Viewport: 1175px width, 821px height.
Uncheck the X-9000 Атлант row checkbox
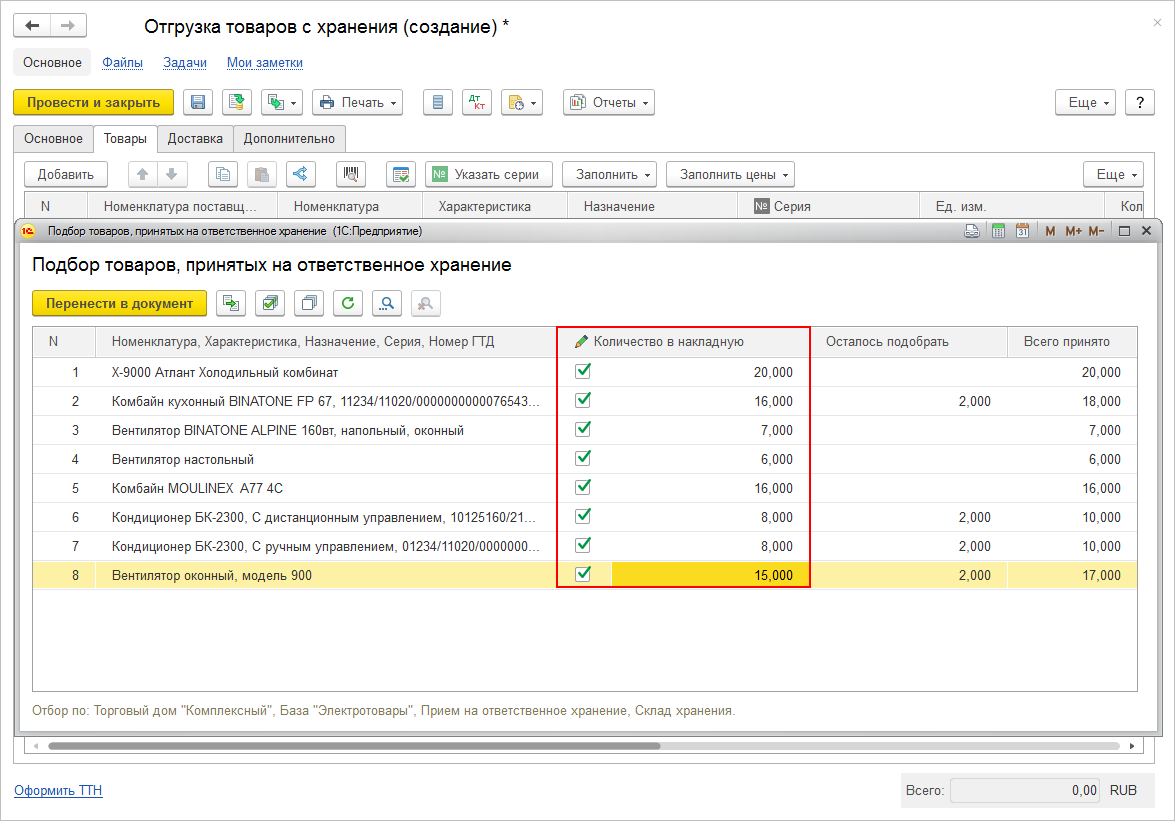[582, 371]
